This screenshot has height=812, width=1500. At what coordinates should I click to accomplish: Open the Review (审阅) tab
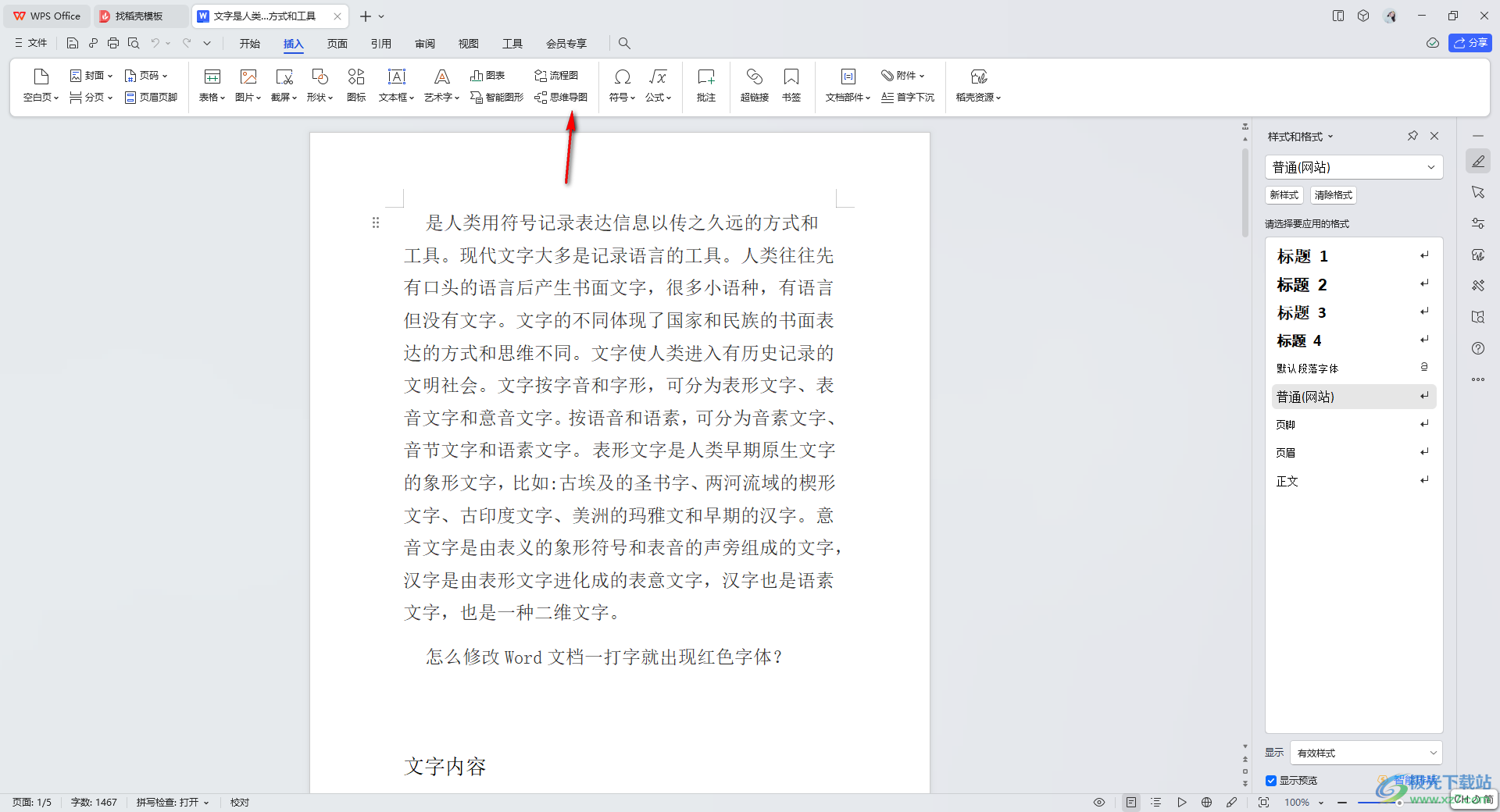[425, 44]
